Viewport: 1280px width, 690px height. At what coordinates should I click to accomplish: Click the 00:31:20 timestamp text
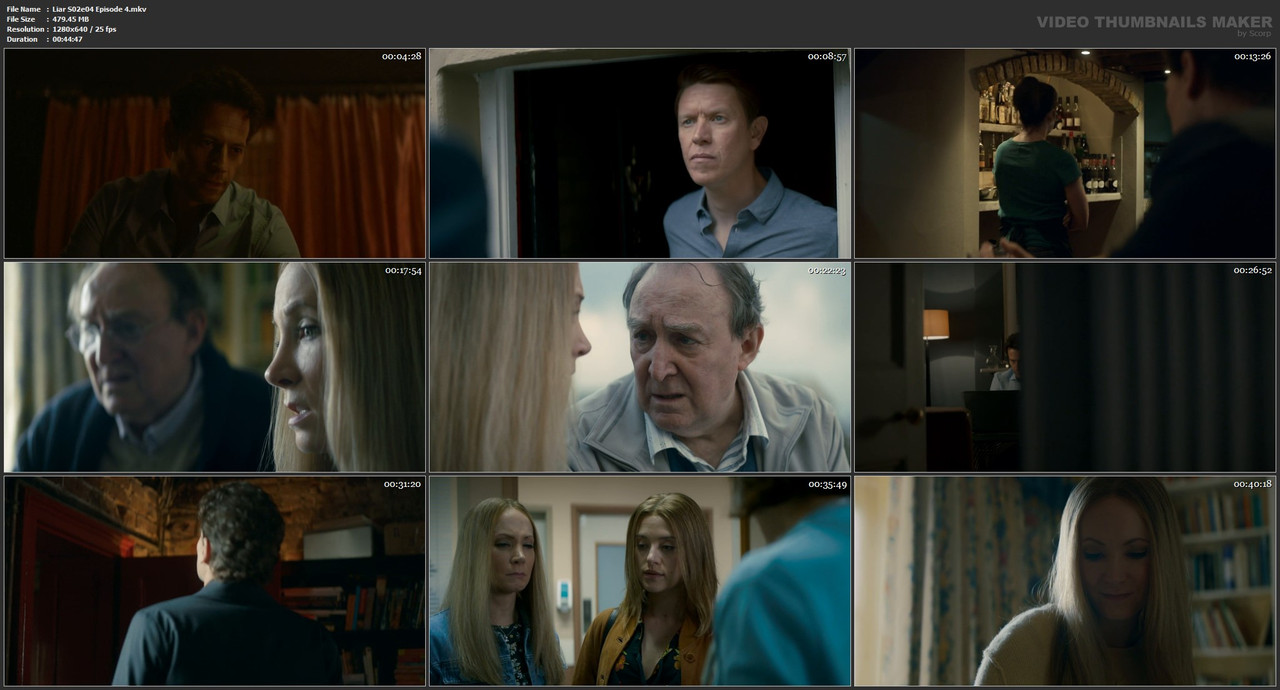tap(401, 484)
